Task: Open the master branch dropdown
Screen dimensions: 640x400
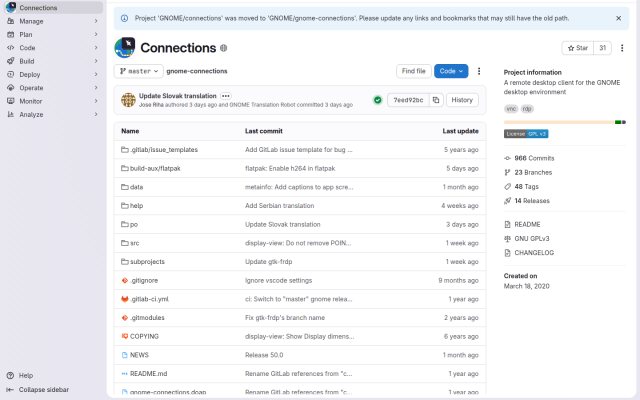Action: 139,71
